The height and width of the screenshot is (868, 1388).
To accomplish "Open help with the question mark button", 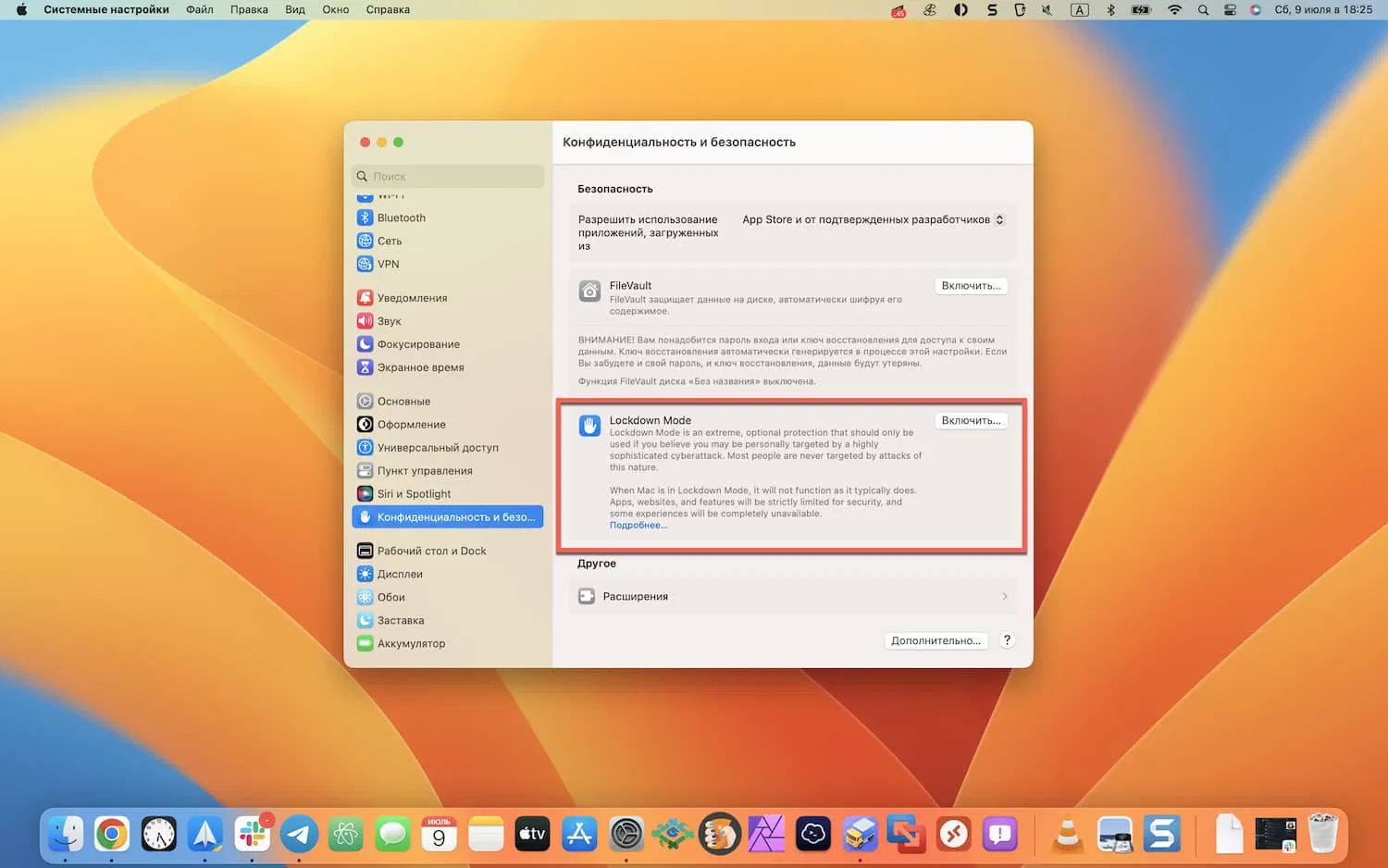I will pyautogui.click(x=1007, y=640).
